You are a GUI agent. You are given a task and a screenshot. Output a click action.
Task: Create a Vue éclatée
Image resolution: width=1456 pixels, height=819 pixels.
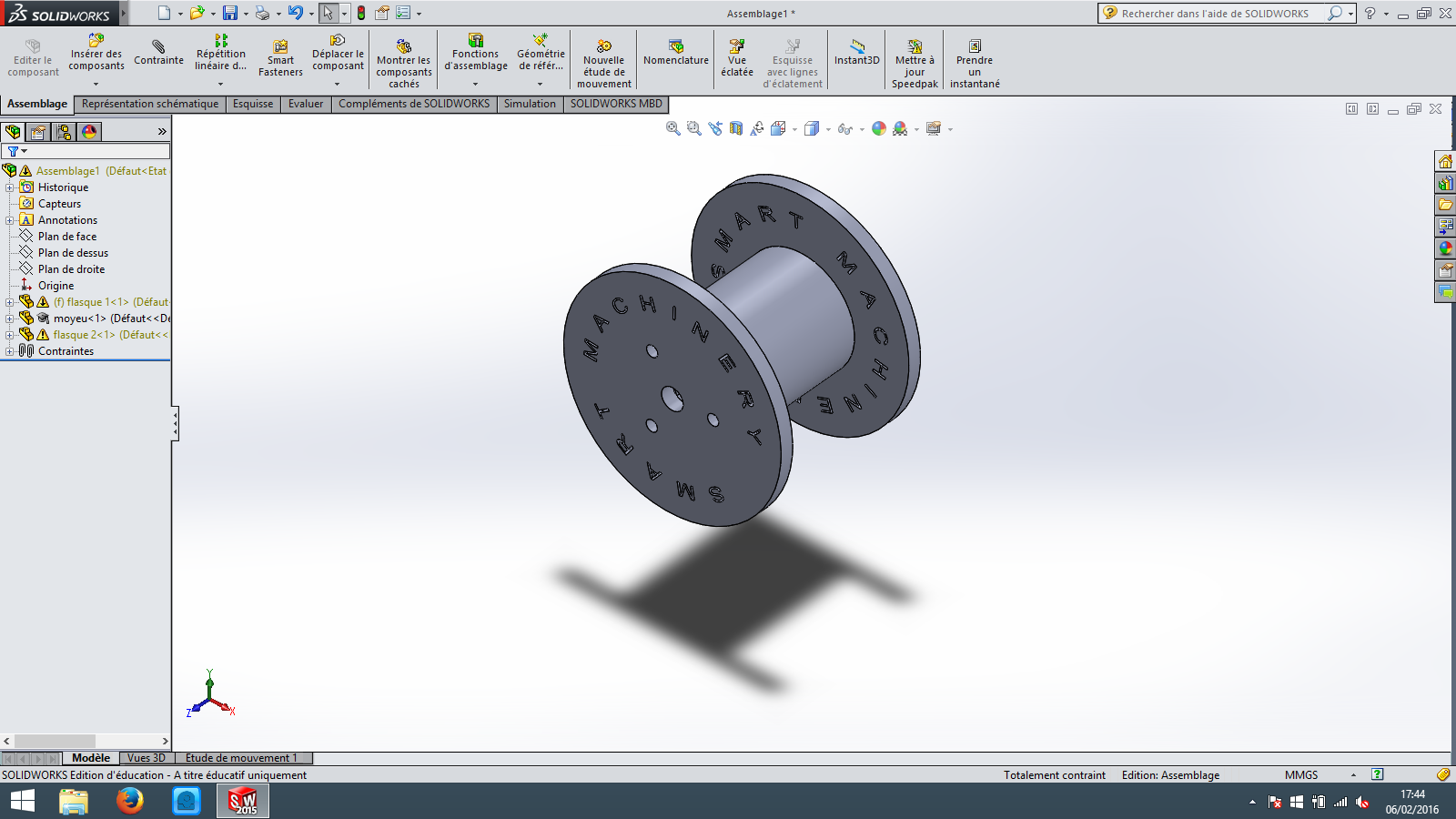pos(737,58)
